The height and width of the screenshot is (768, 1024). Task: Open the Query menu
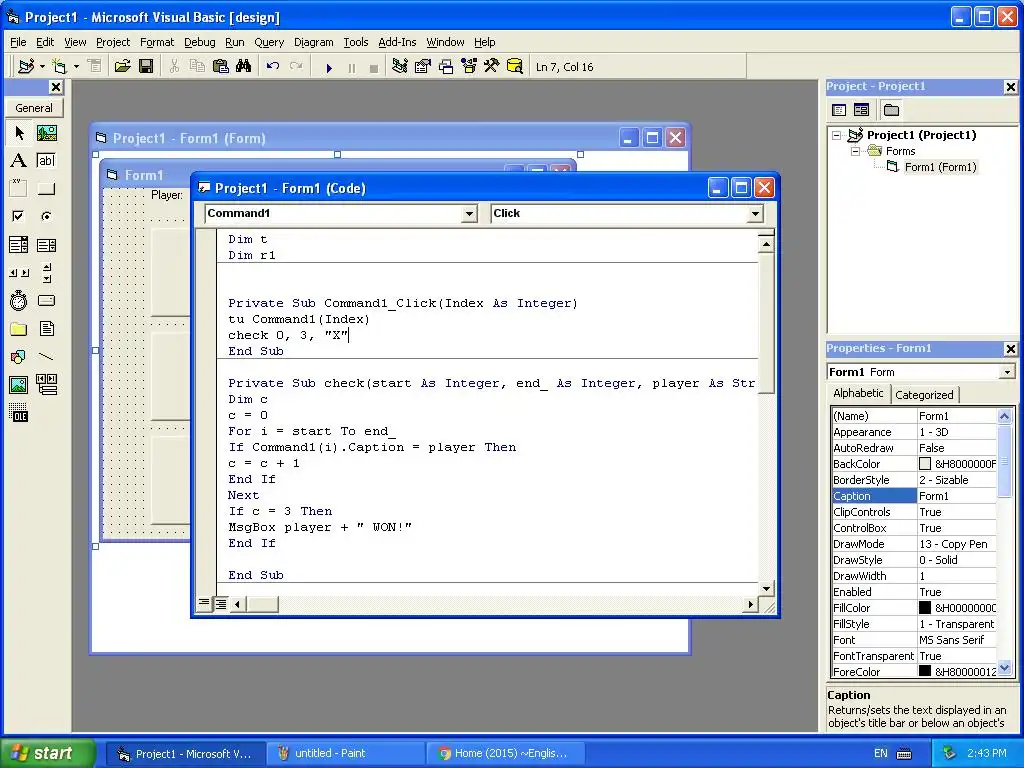(269, 42)
